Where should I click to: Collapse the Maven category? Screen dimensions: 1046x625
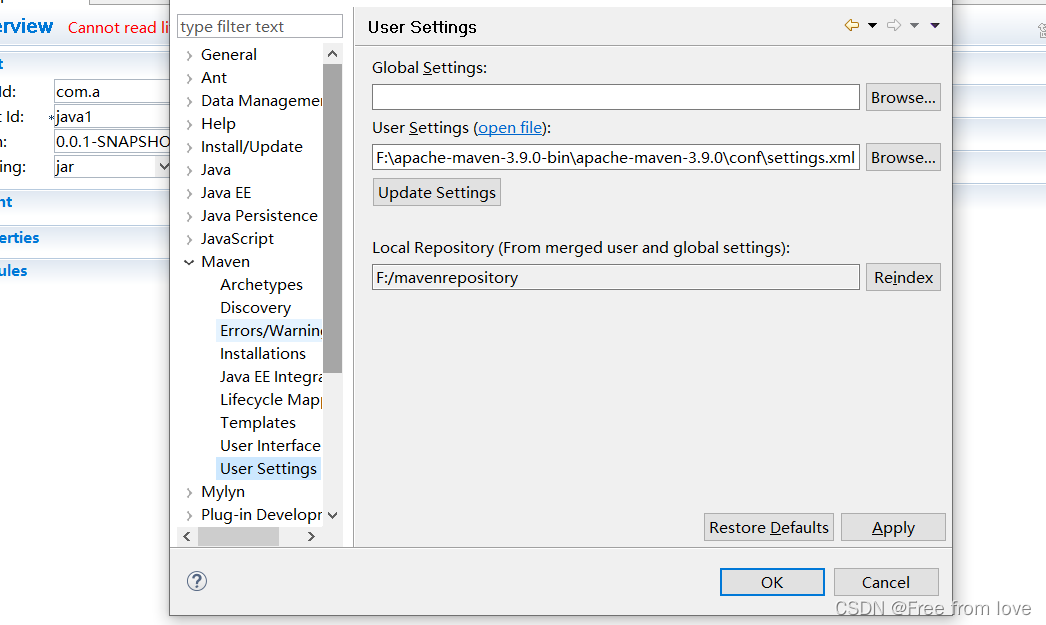tap(190, 261)
